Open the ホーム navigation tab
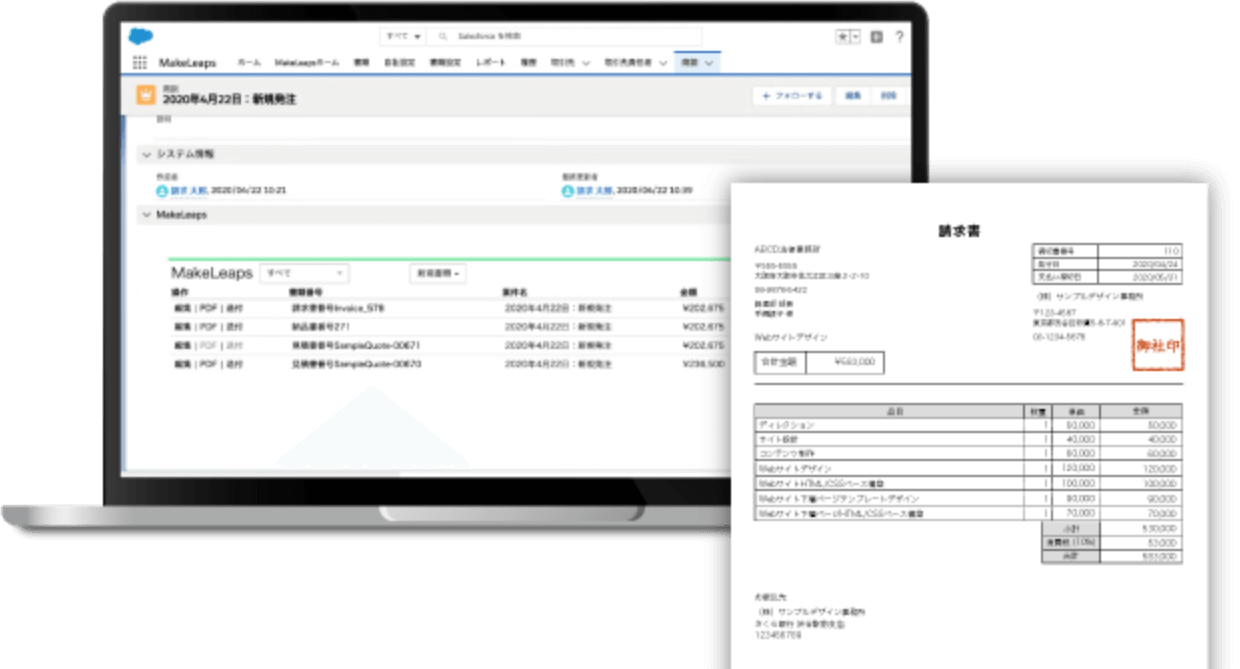This screenshot has width=1240, height=669. [249, 63]
